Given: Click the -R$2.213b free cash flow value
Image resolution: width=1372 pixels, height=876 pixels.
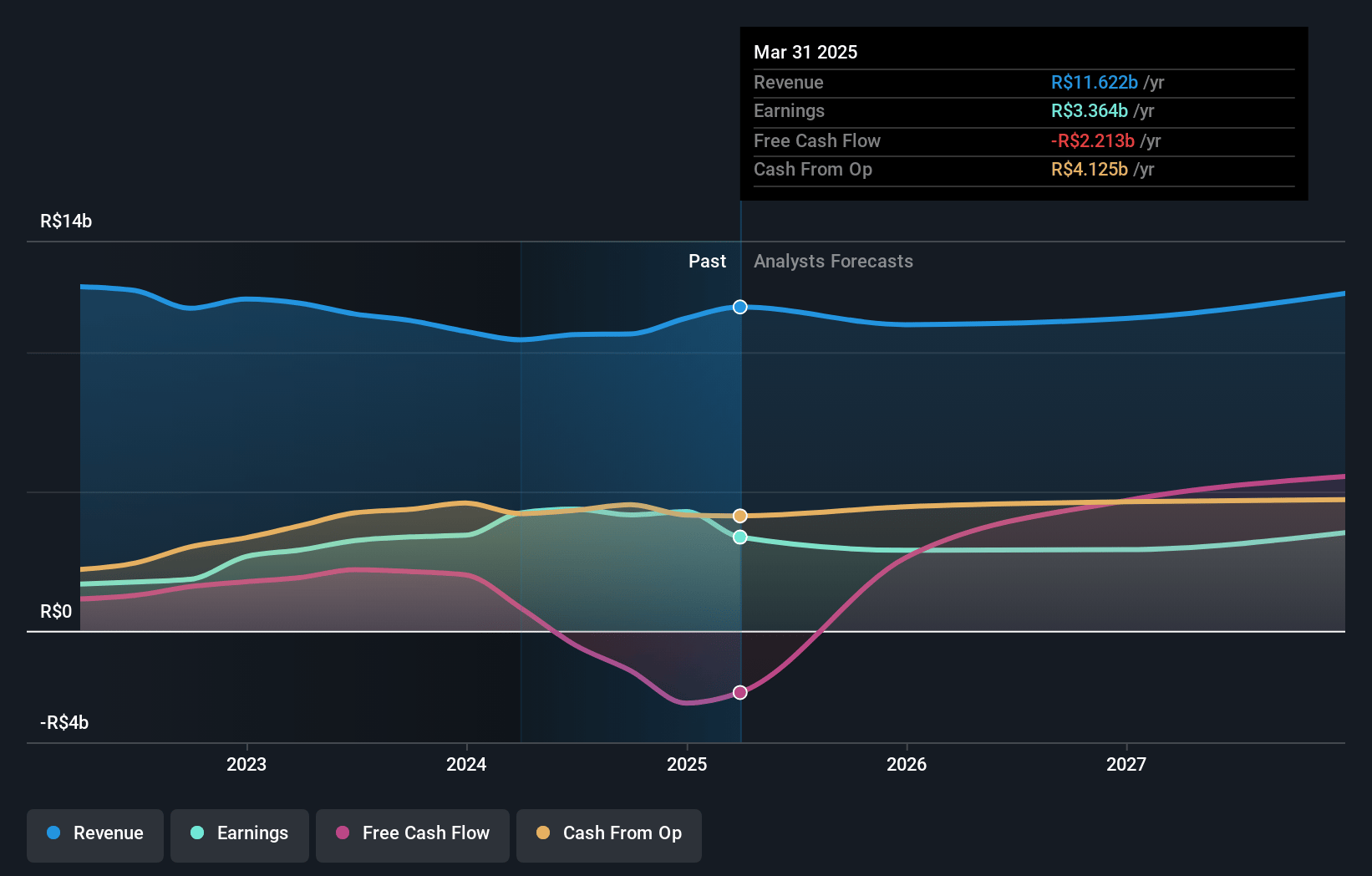Looking at the screenshot, I should [x=1092, y=140].
